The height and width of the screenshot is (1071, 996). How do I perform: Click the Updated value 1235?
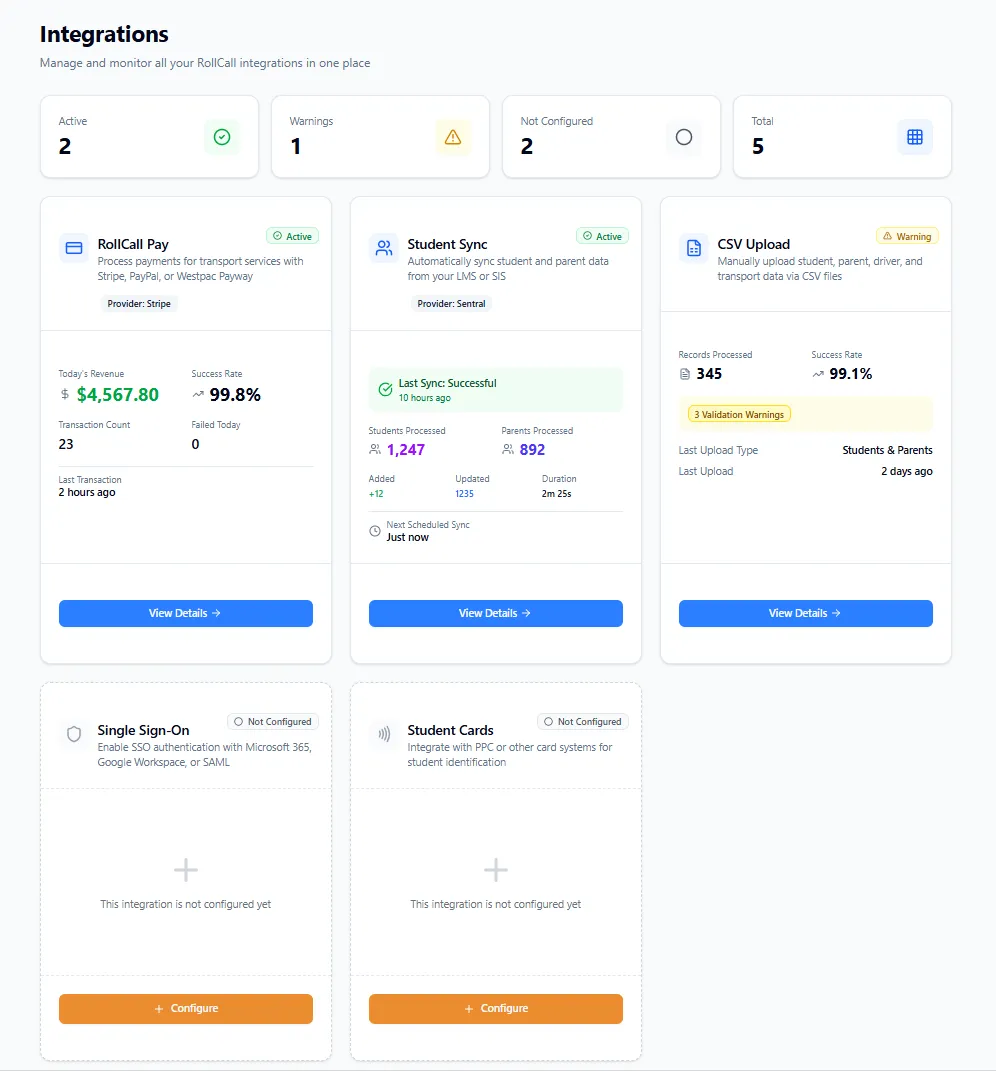click(465, 494)
